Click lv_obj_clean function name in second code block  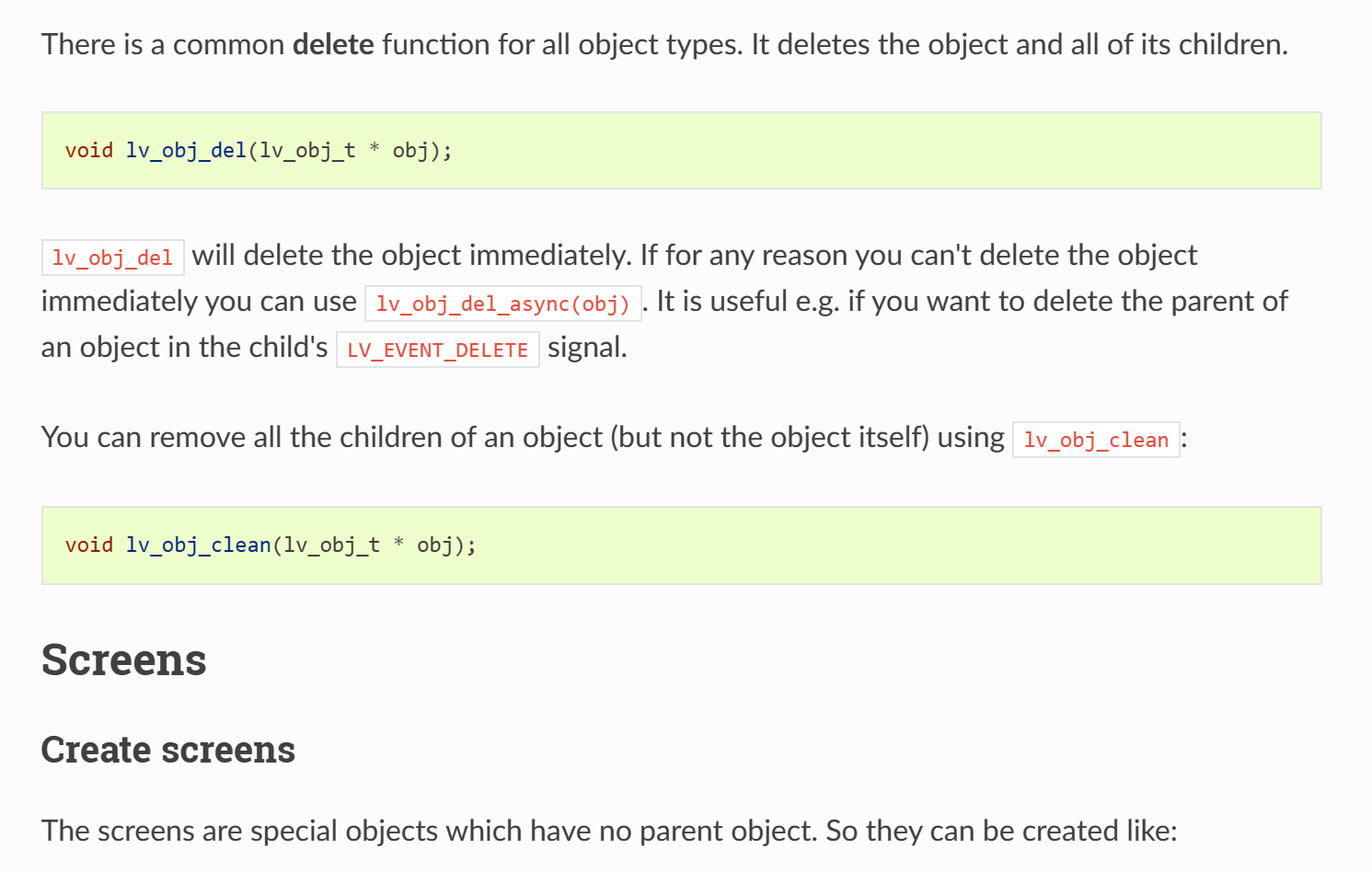pyautogui.click(x=198, y=545)
